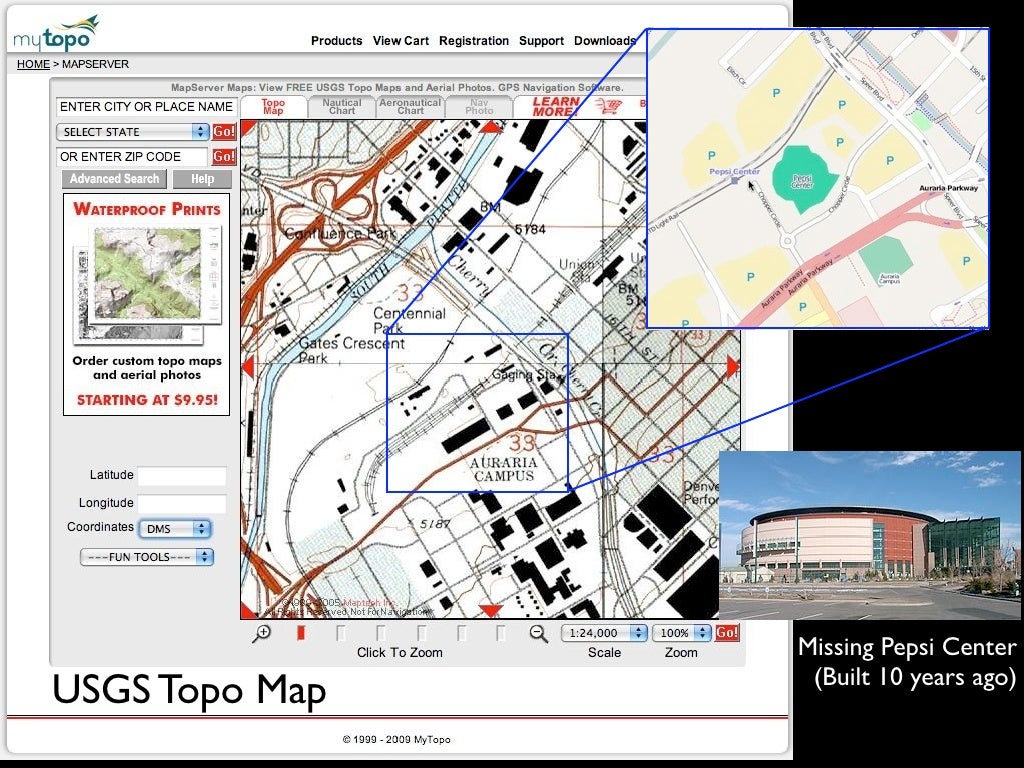This screenshot has height=768, width=1024.
Task: Pan map northwest using top-left corner arrow
Action: 249,128
